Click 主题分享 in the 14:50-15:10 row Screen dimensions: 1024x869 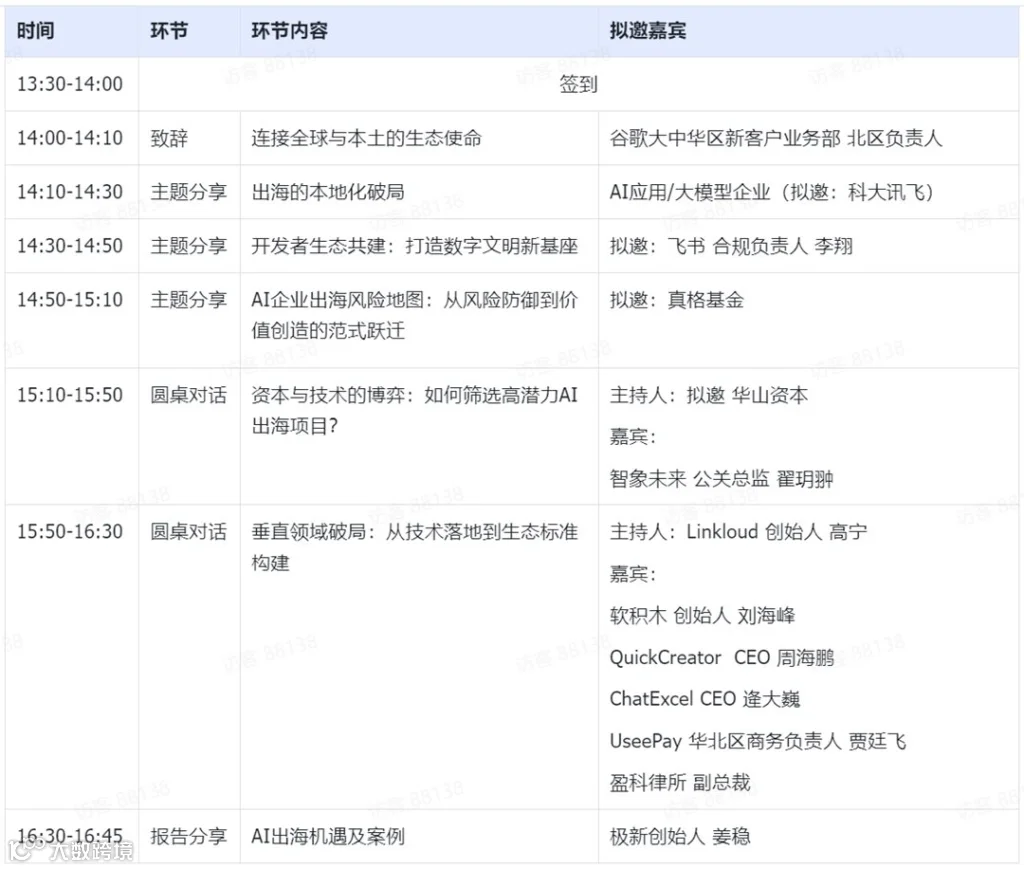(x=189, y=300)
